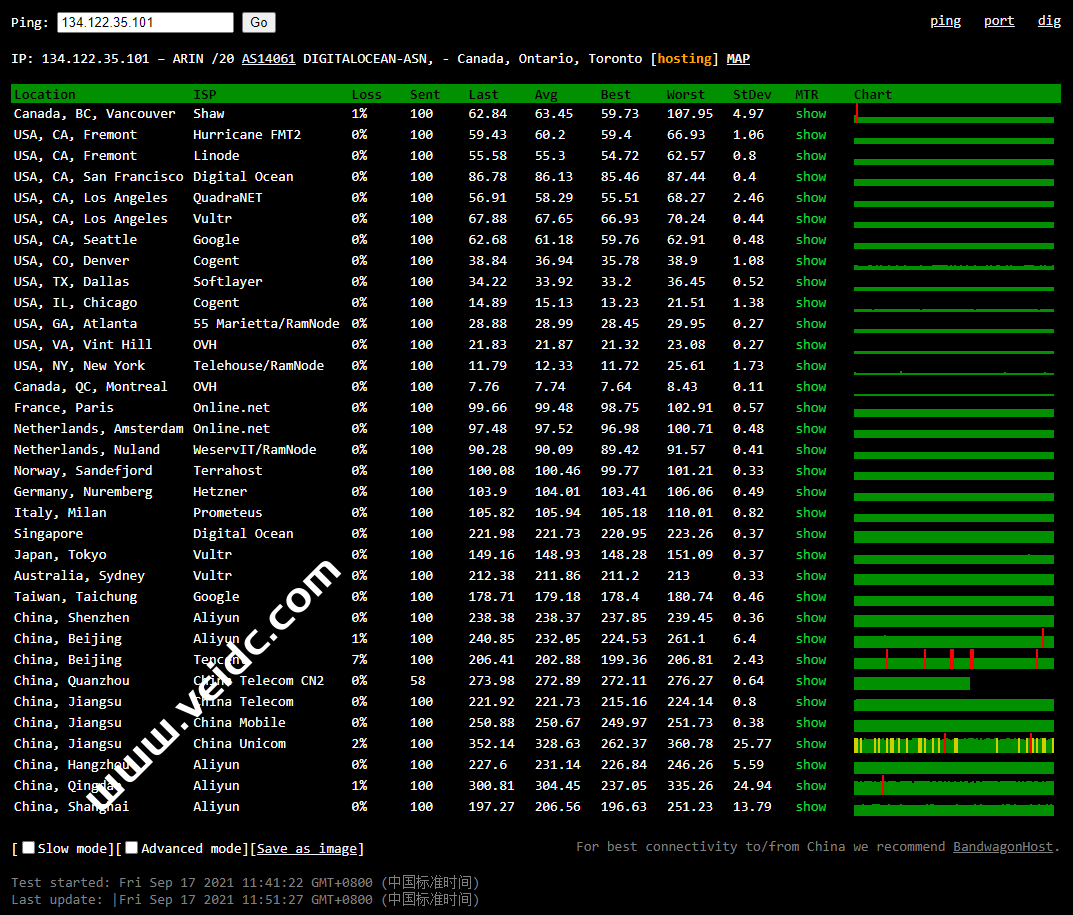
Task: Click the China Unicom latency chart bar
Action: (953, 745)
